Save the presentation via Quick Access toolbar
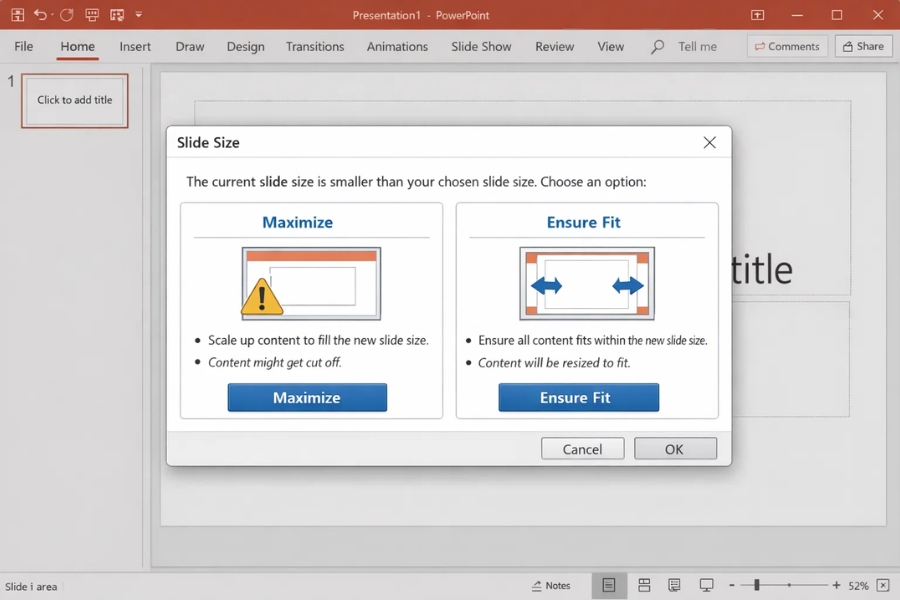This screenshot has width=900, height=600. (x=17, y=15)
